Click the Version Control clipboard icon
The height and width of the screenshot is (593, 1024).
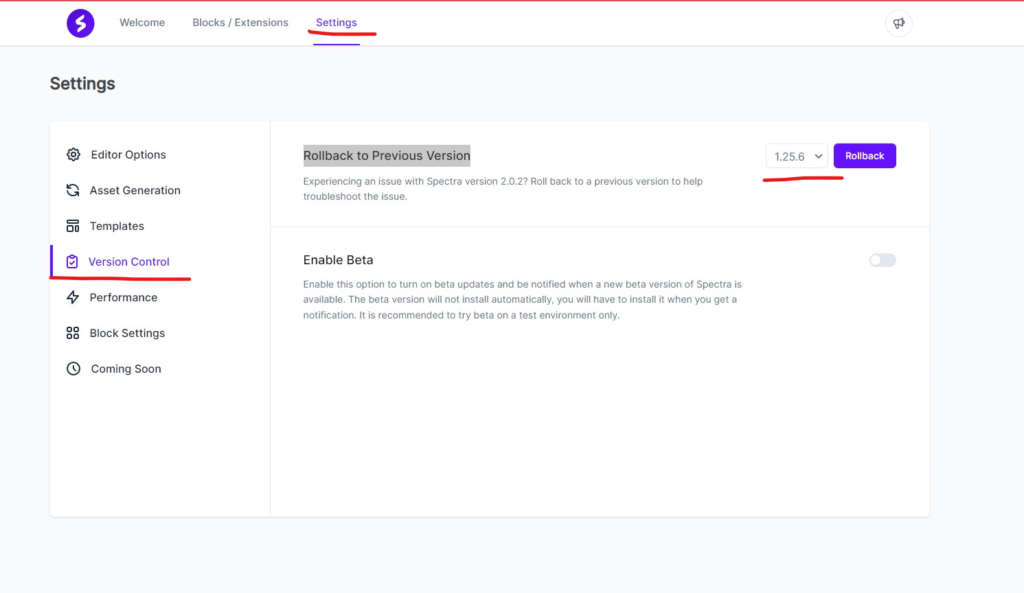coord(72,262)
